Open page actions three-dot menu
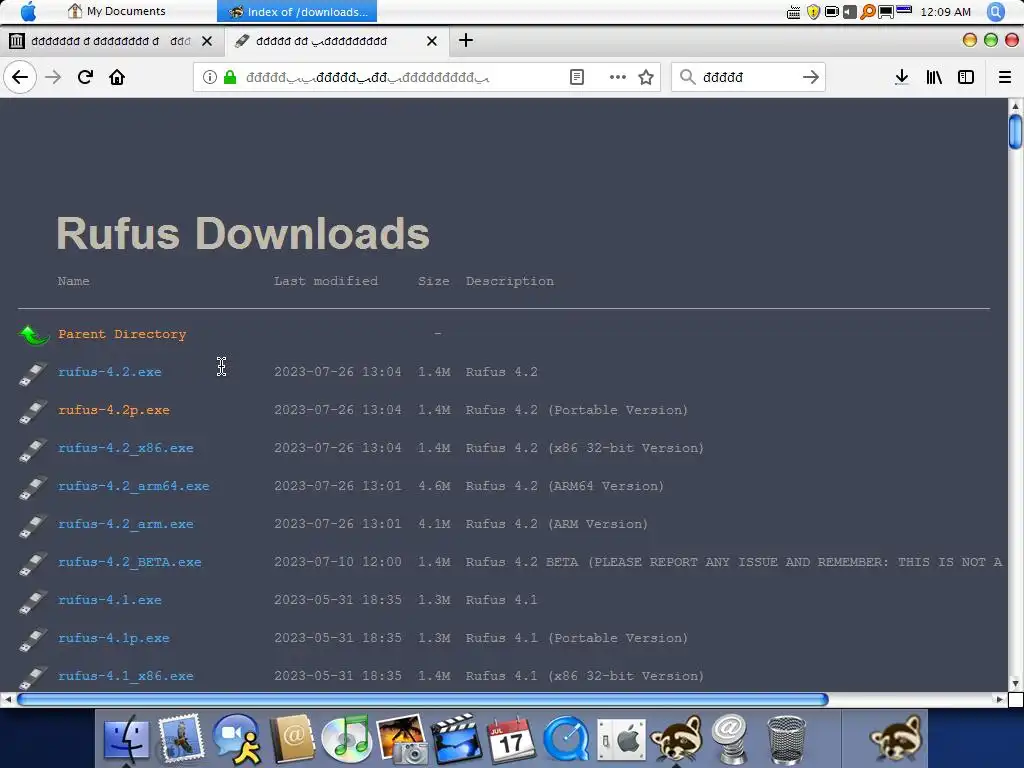Viewport: 1024px width, 768px height. [617, 77]
